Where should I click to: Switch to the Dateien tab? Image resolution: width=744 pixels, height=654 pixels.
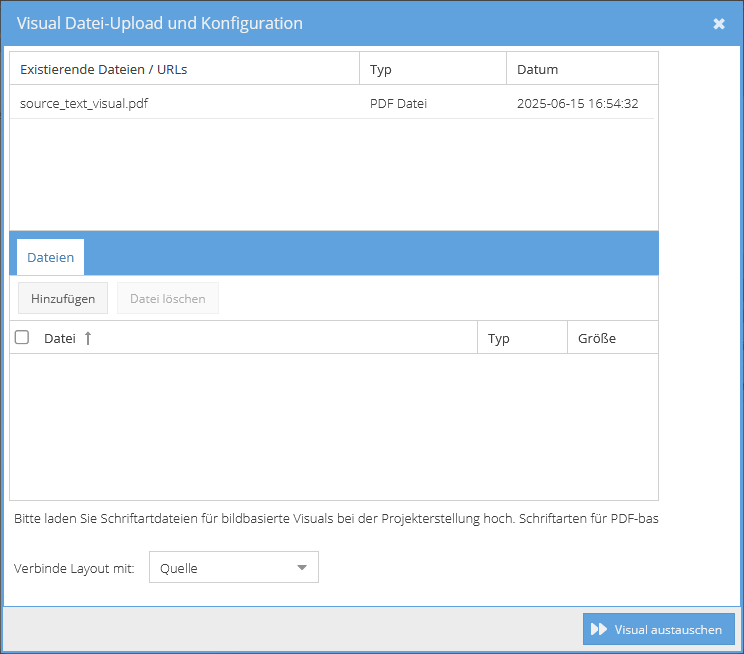pos(51,257)
